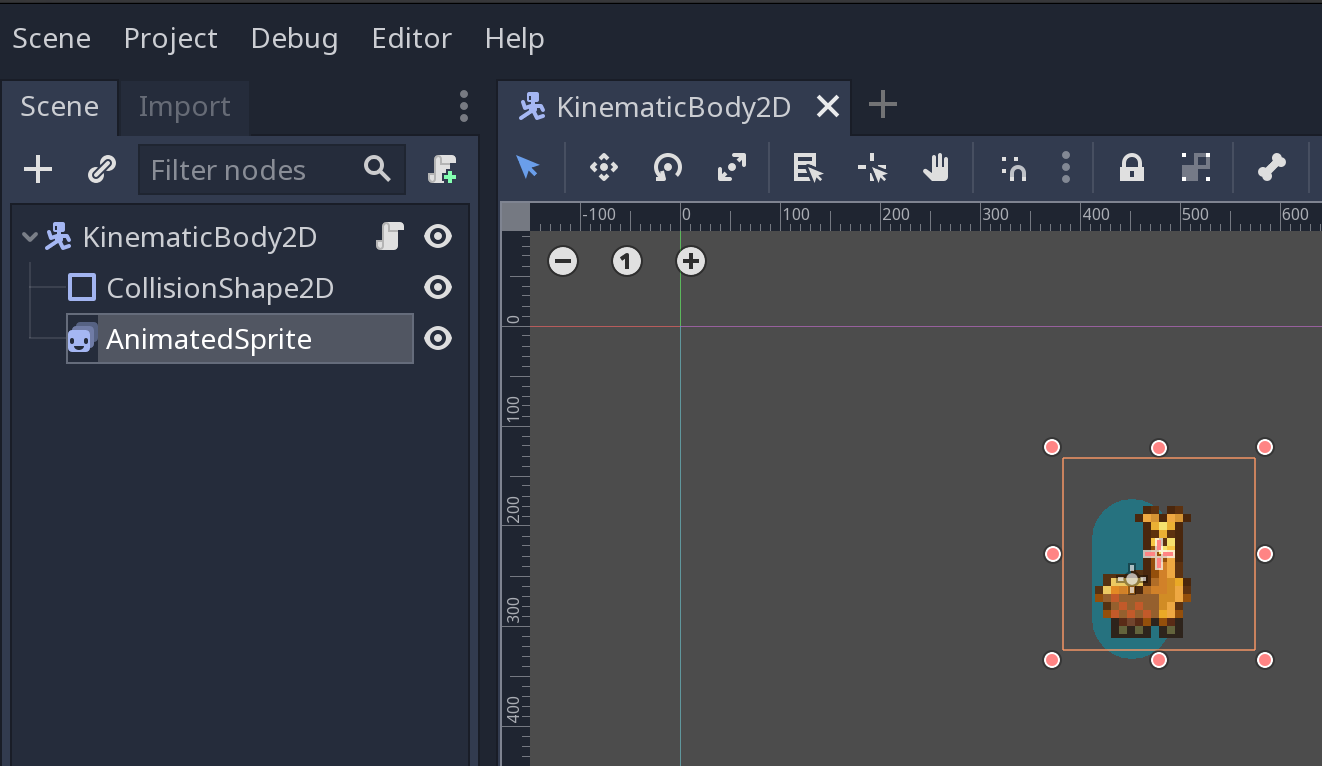Select the Move mode tool
The width and height of the screenshot is (1322, 766).
coord(604,168)
